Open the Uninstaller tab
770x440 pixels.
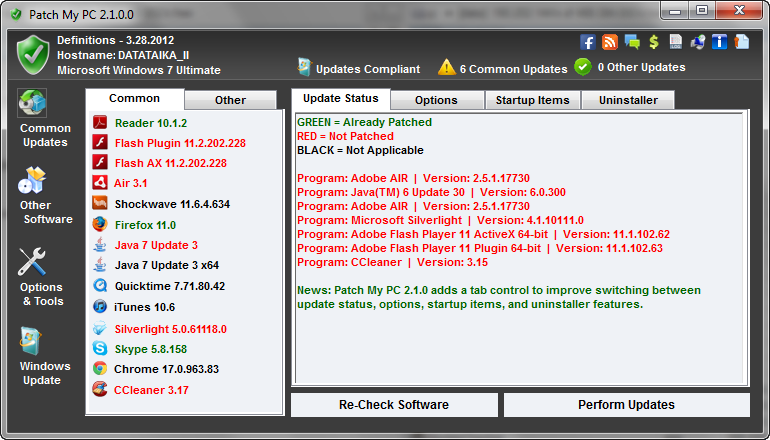[628, 100]
